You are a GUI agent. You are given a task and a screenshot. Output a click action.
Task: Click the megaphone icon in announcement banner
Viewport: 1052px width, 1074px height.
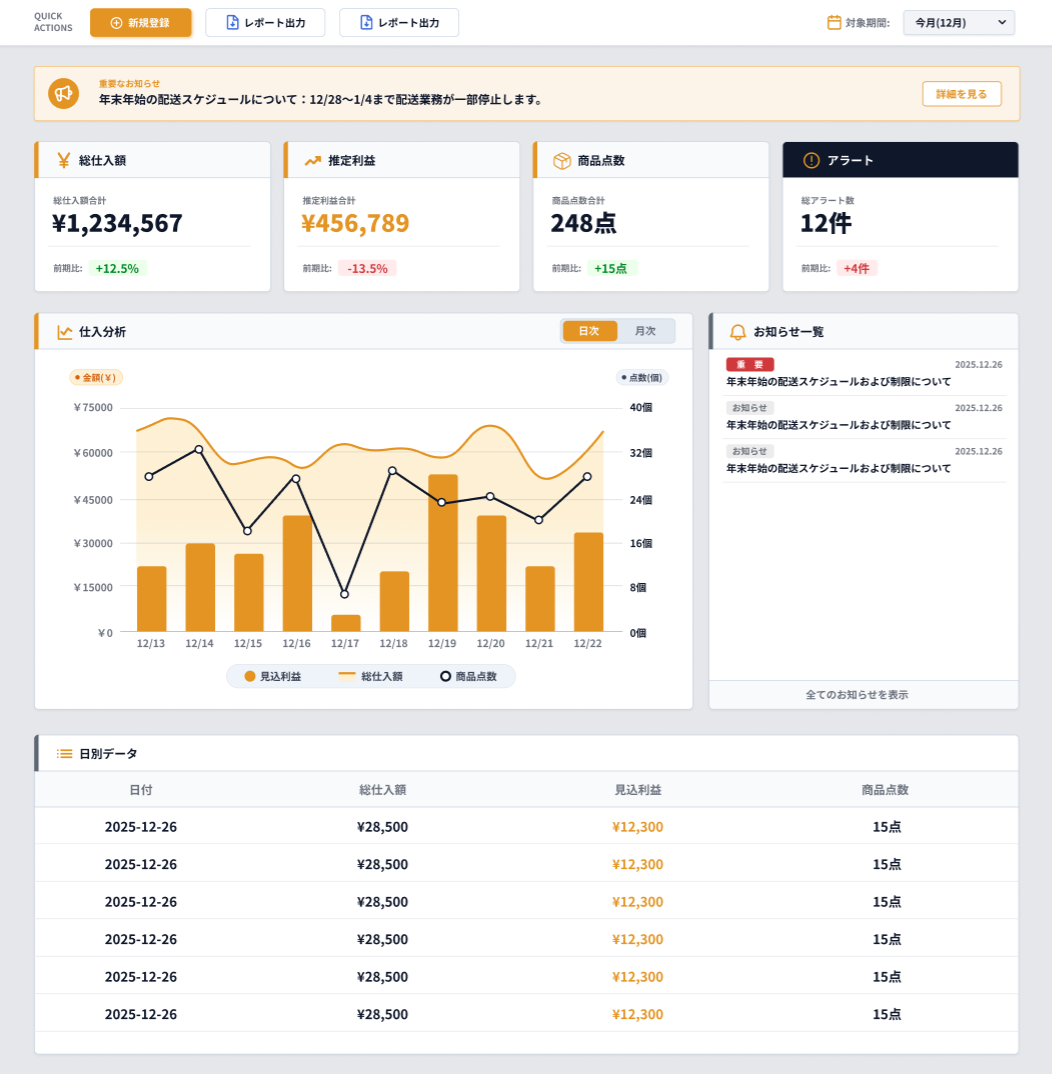pos(64,93)
